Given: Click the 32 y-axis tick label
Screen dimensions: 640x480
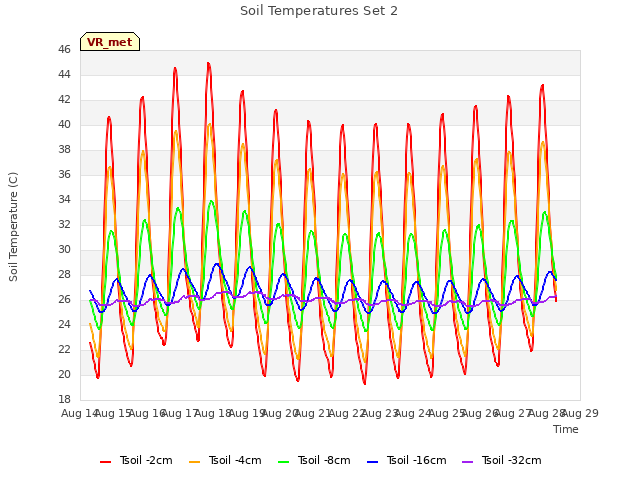Looking at the screenshot, I should pyautogui.click(x=64, y=225).
